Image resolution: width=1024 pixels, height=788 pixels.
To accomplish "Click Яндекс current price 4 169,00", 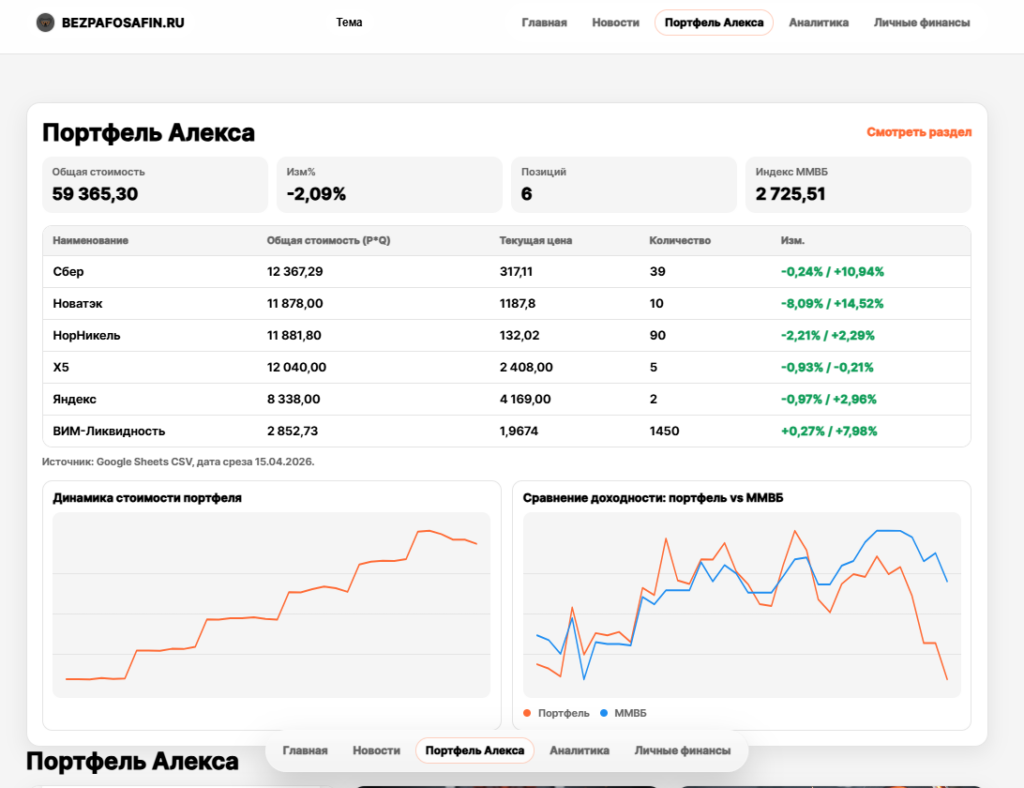I will tap(525, 400).
